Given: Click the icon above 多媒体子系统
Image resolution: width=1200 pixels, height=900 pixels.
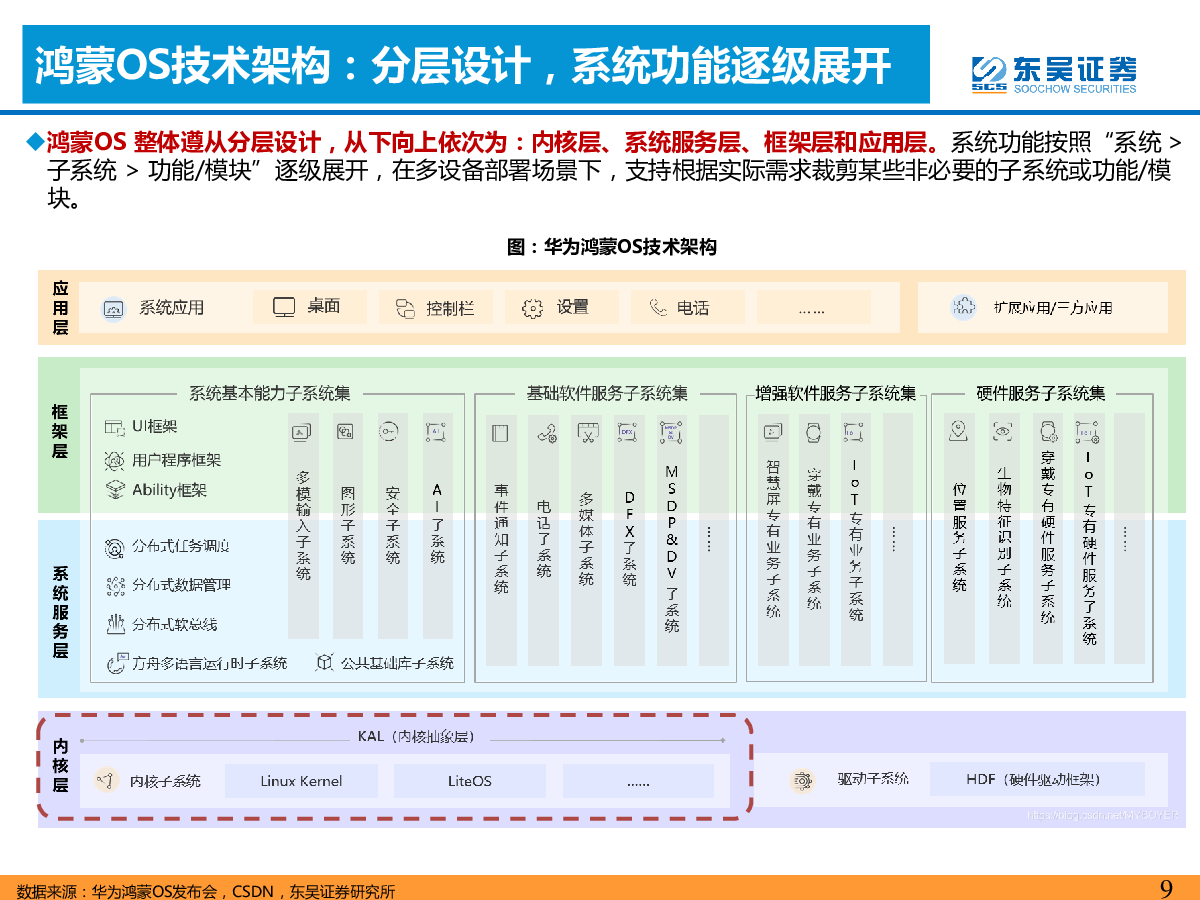Looking at the screenshot, I should click(587, 433).
